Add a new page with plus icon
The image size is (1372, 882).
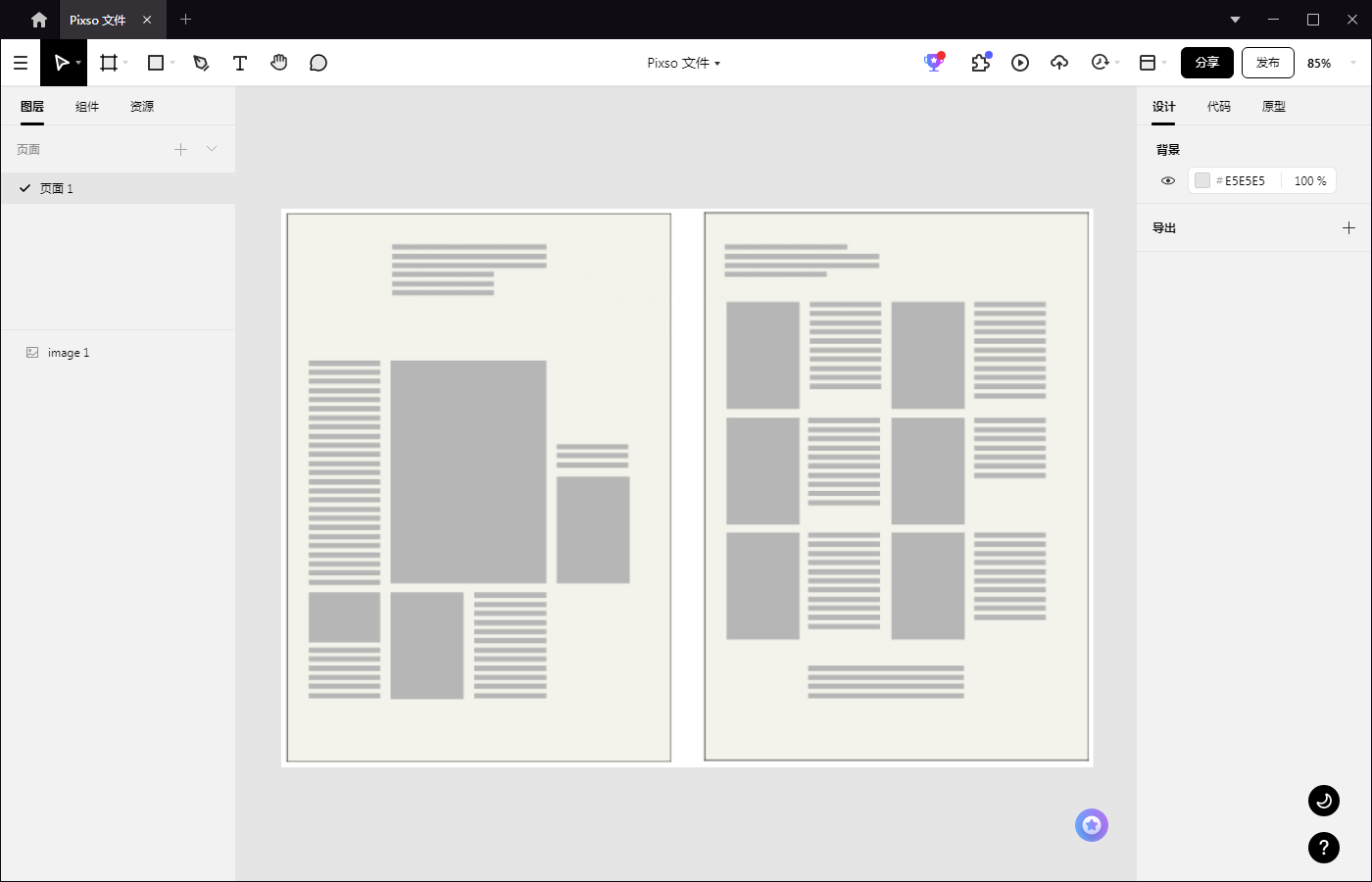pos(180,149)
